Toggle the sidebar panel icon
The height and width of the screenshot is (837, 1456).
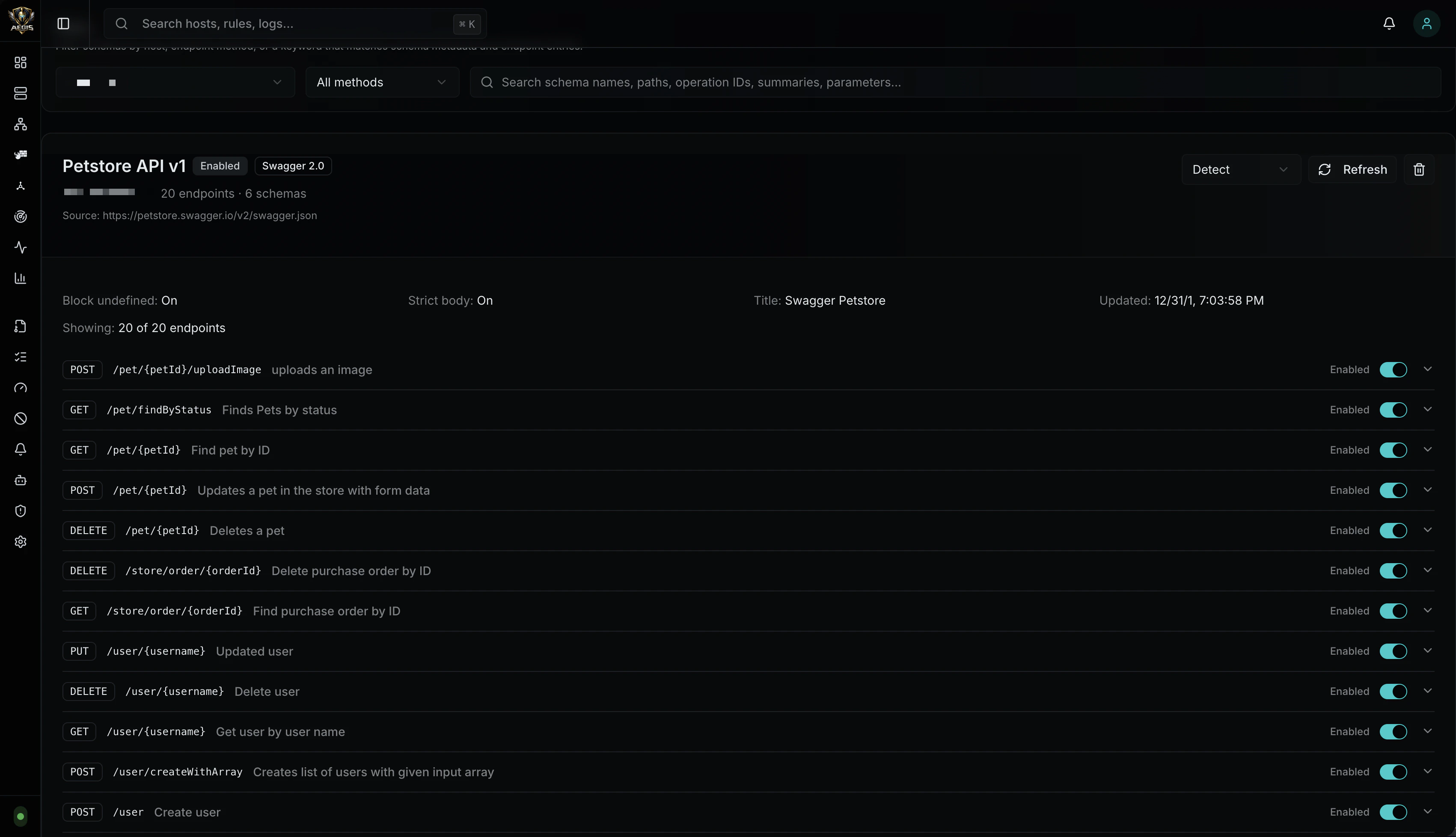coord(63,24)
